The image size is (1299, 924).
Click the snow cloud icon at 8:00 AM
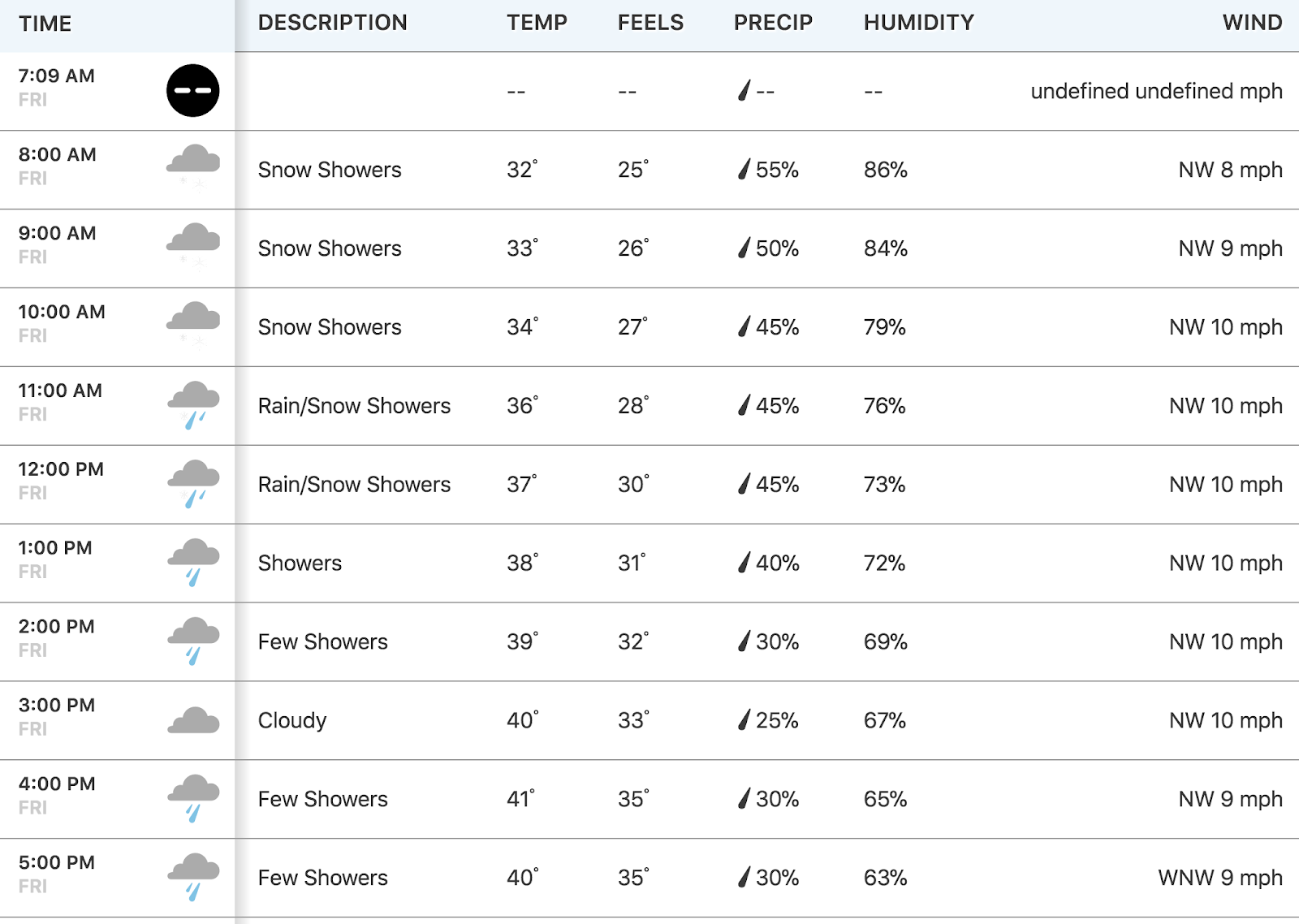pyautogui.click(x=193, y=165)
